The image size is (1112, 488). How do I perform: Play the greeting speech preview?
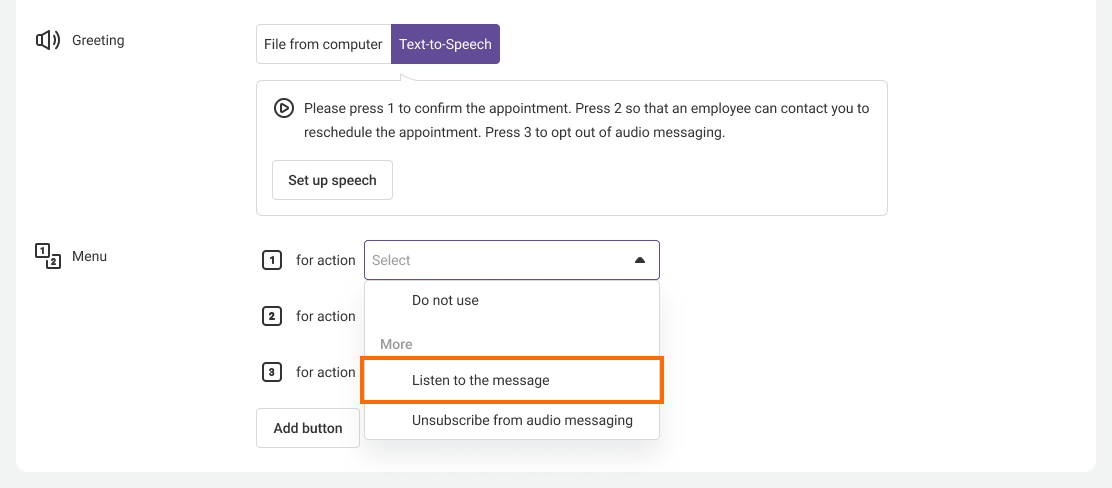(284, 108)
